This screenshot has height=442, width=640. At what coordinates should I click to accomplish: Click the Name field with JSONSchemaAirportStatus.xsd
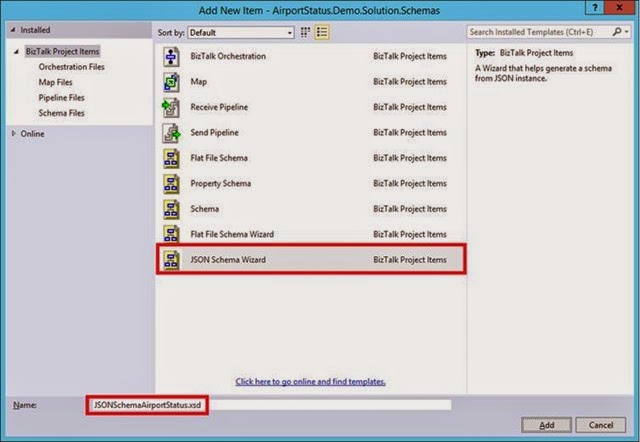coord(269,405)
